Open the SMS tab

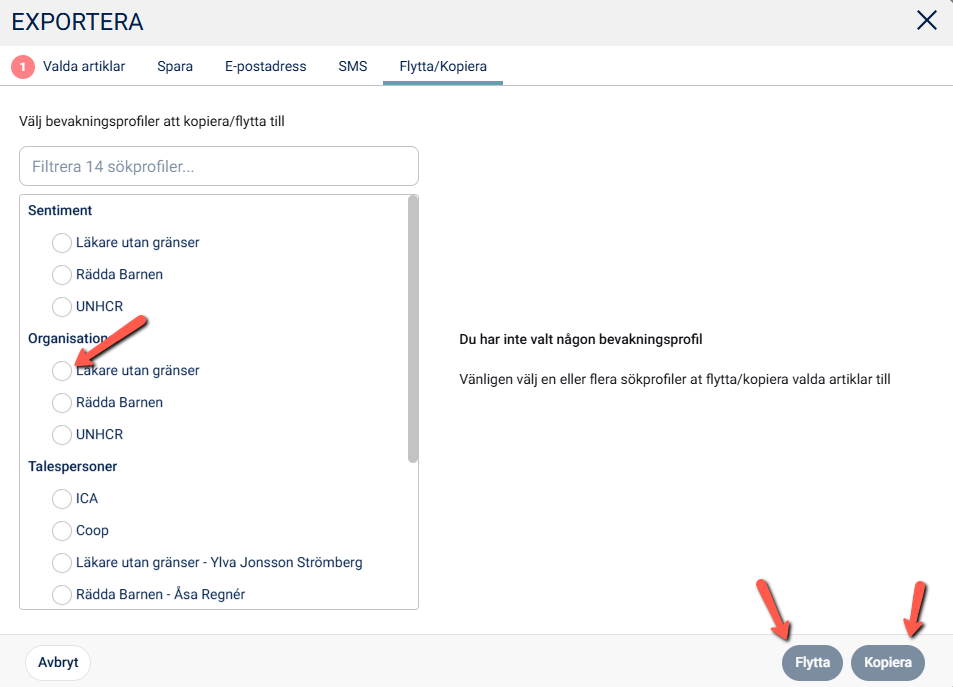pos(353,66)
